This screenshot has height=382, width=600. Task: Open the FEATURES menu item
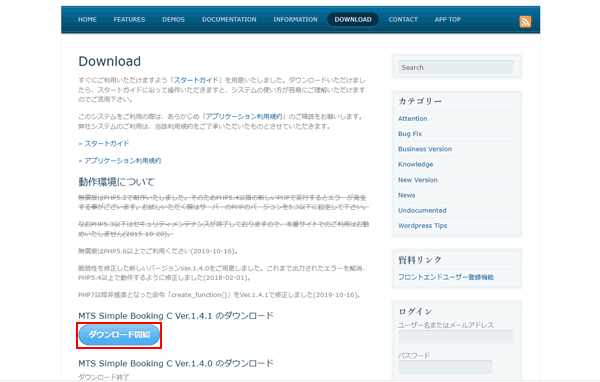129,20
